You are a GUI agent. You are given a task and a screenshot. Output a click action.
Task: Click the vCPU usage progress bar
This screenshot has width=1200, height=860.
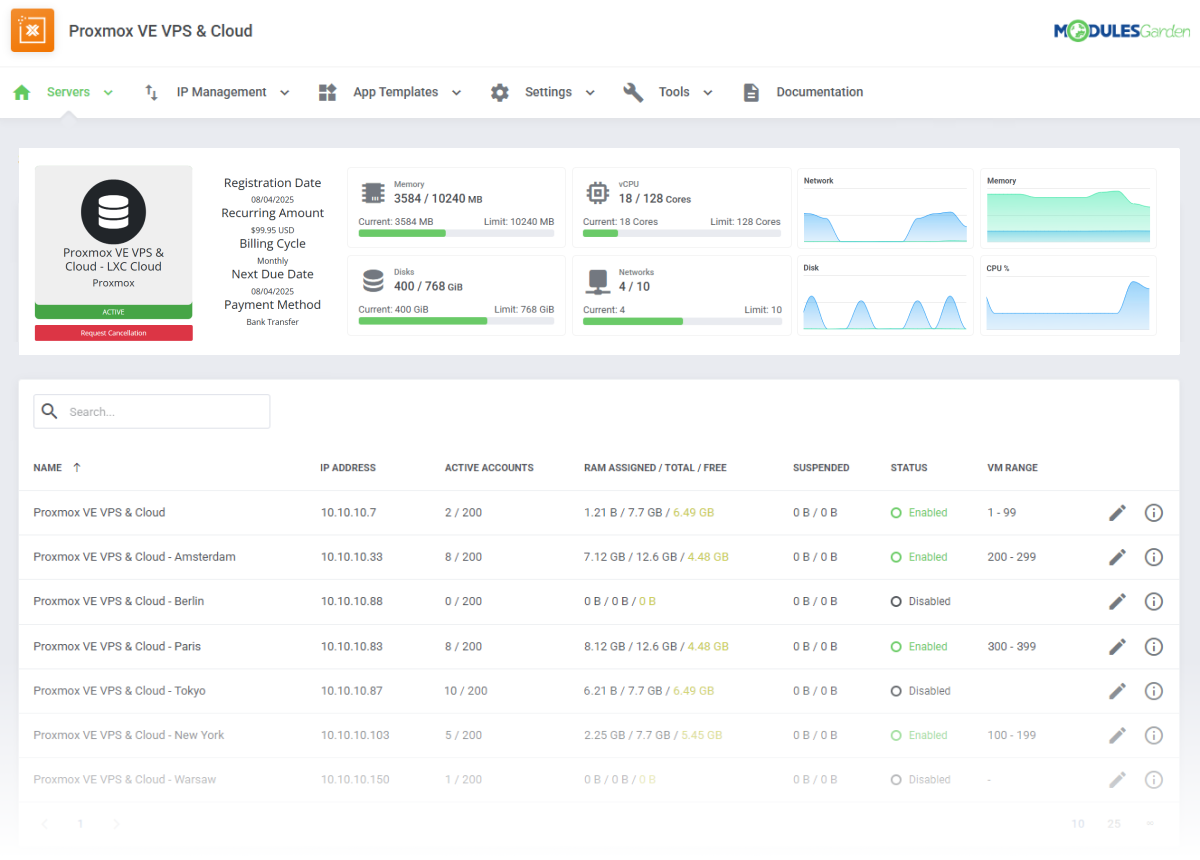(682, 233)
